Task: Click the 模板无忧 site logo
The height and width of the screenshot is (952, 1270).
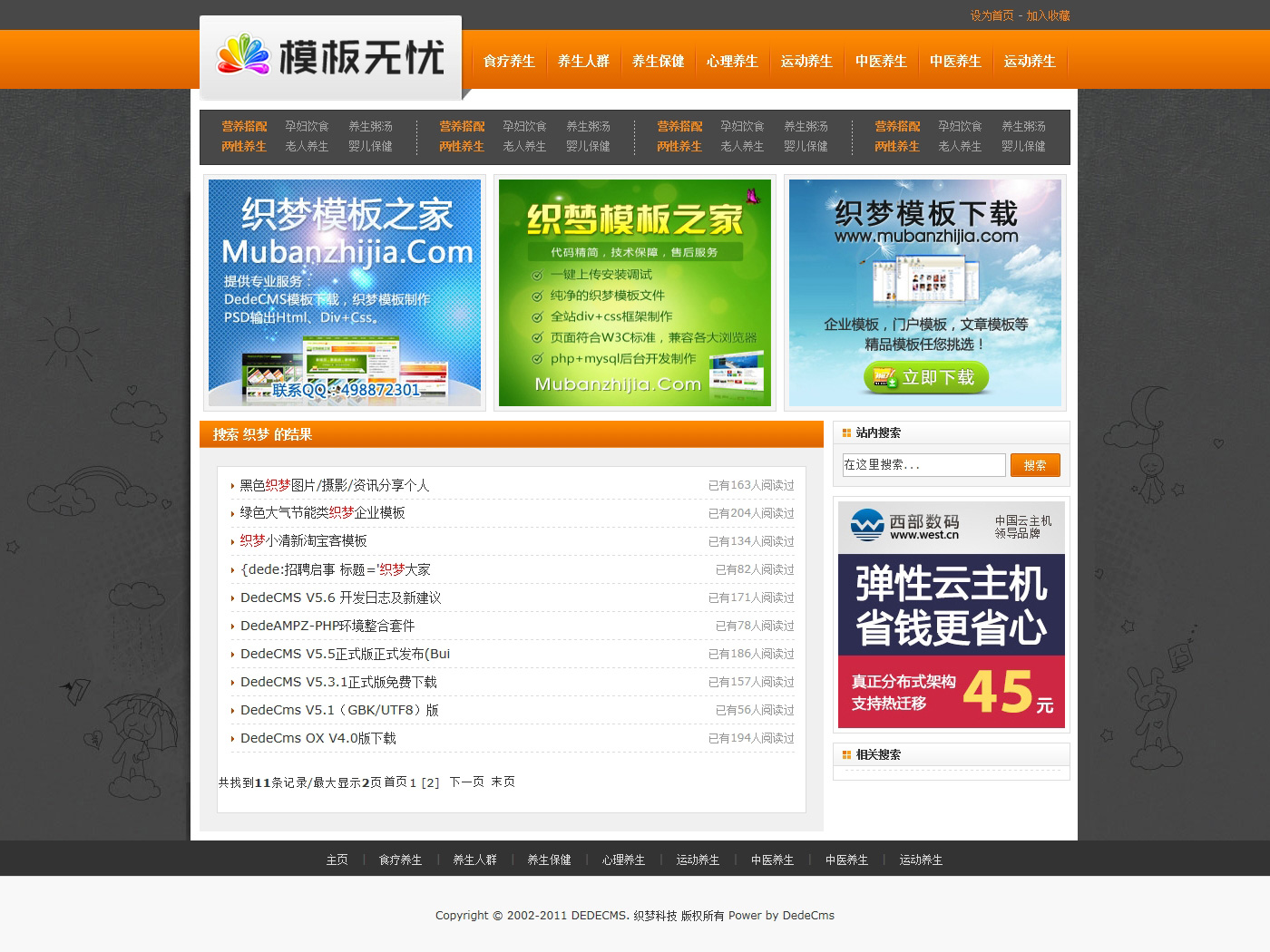Action: [330, 57]
